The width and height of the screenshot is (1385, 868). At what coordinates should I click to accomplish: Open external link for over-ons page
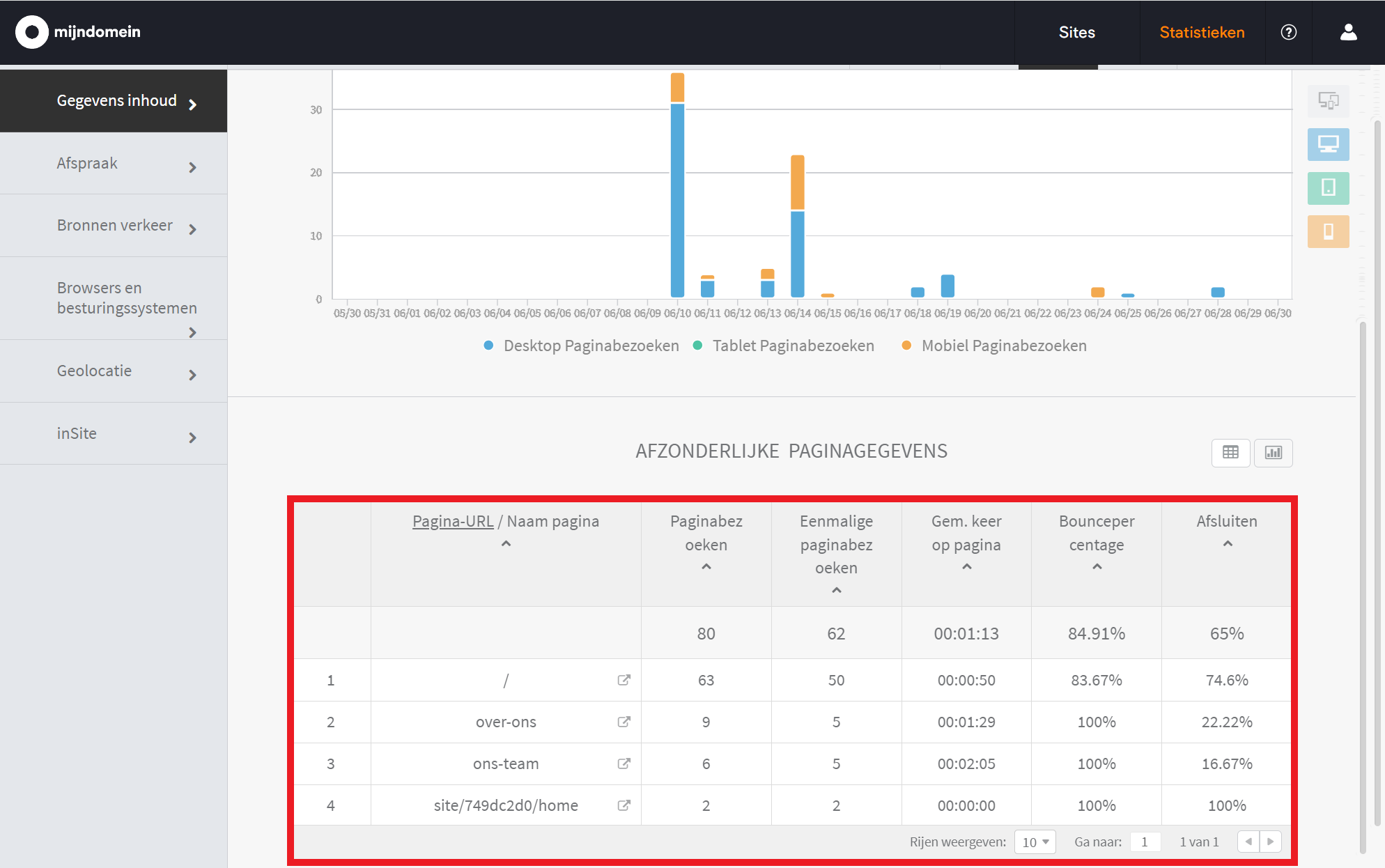pyautogui.click(x=624, y=722)
